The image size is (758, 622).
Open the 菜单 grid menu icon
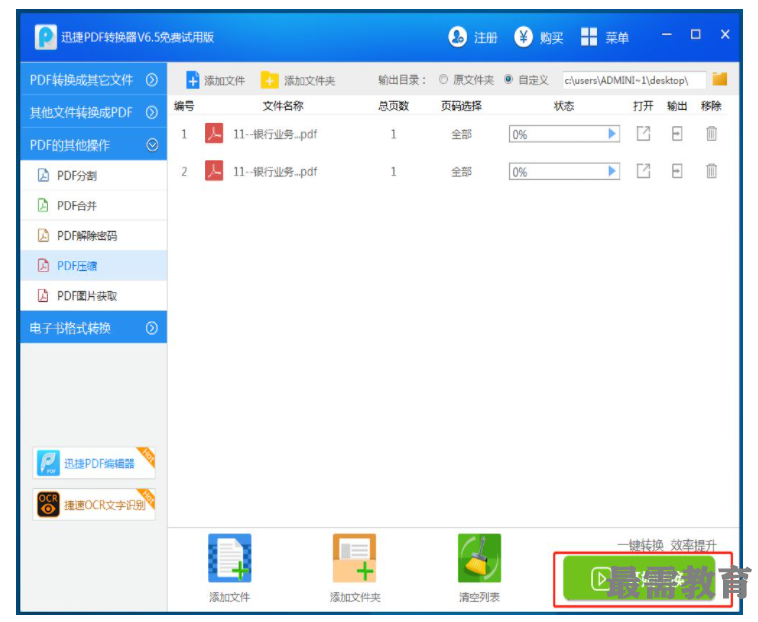coord(589,37)
